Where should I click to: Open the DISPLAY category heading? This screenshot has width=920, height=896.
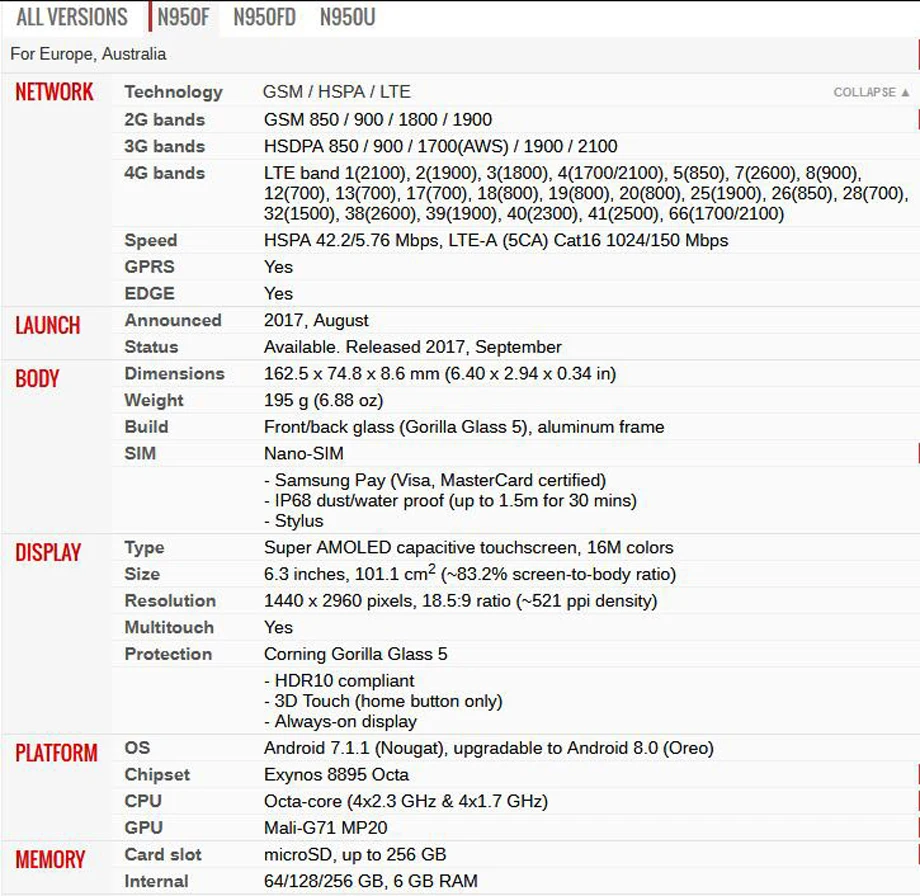click(x=48, y=553)
